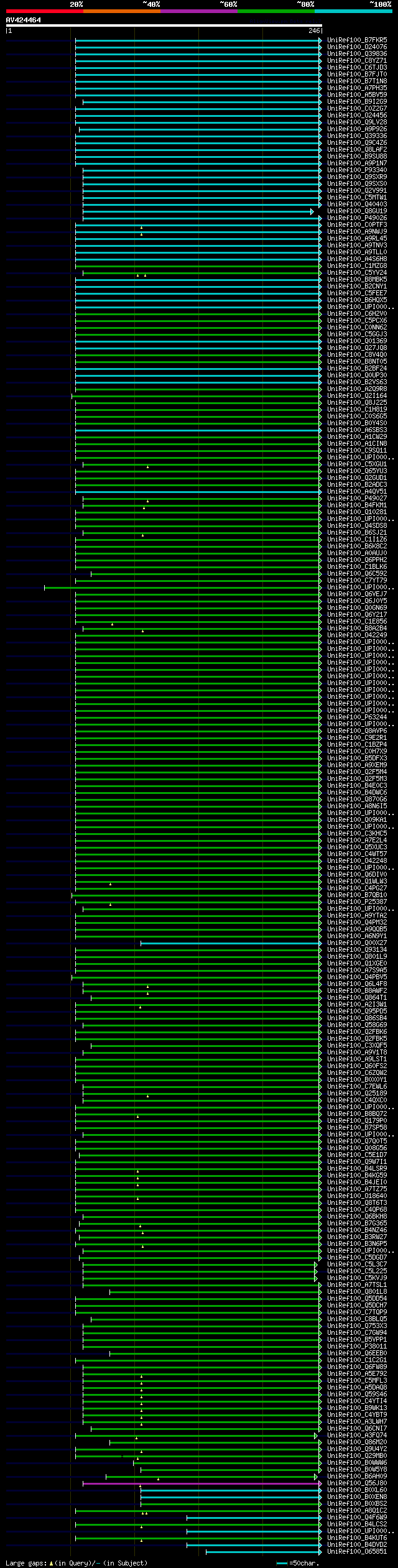Select UniRef100_B0XL60 subject label

click(x=357, y=1490)
